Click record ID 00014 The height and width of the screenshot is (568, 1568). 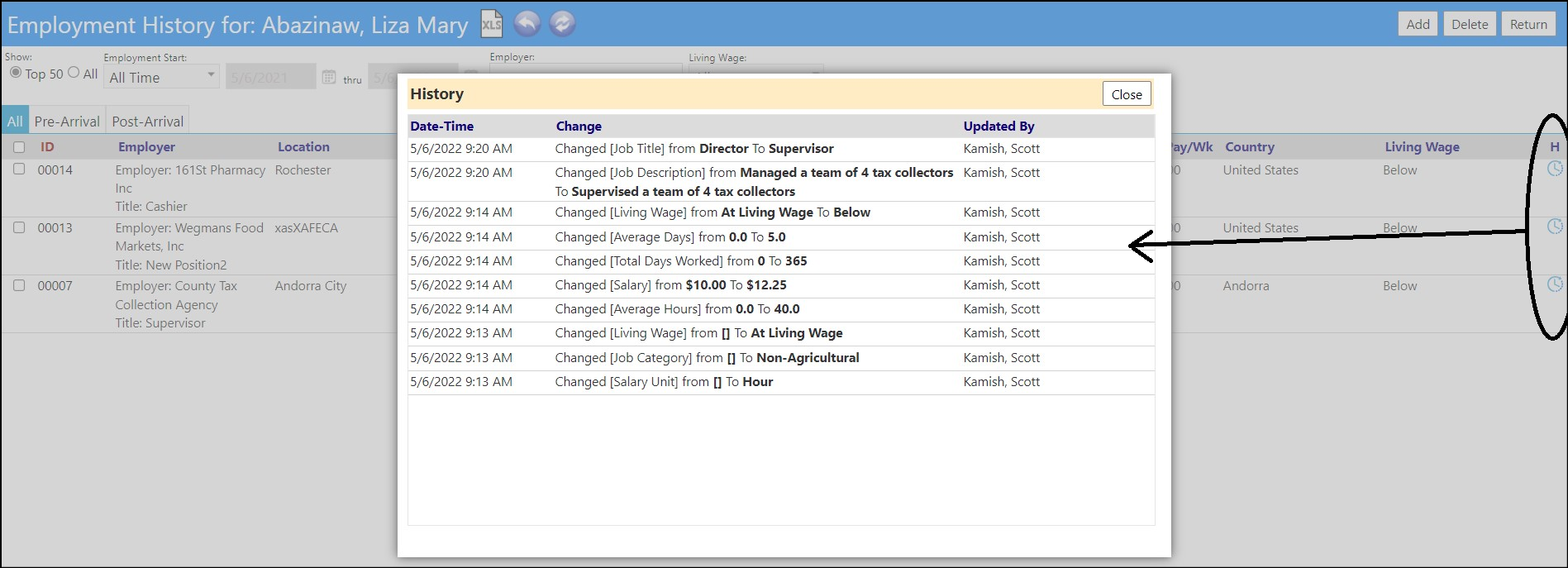[x=55, y=169]
